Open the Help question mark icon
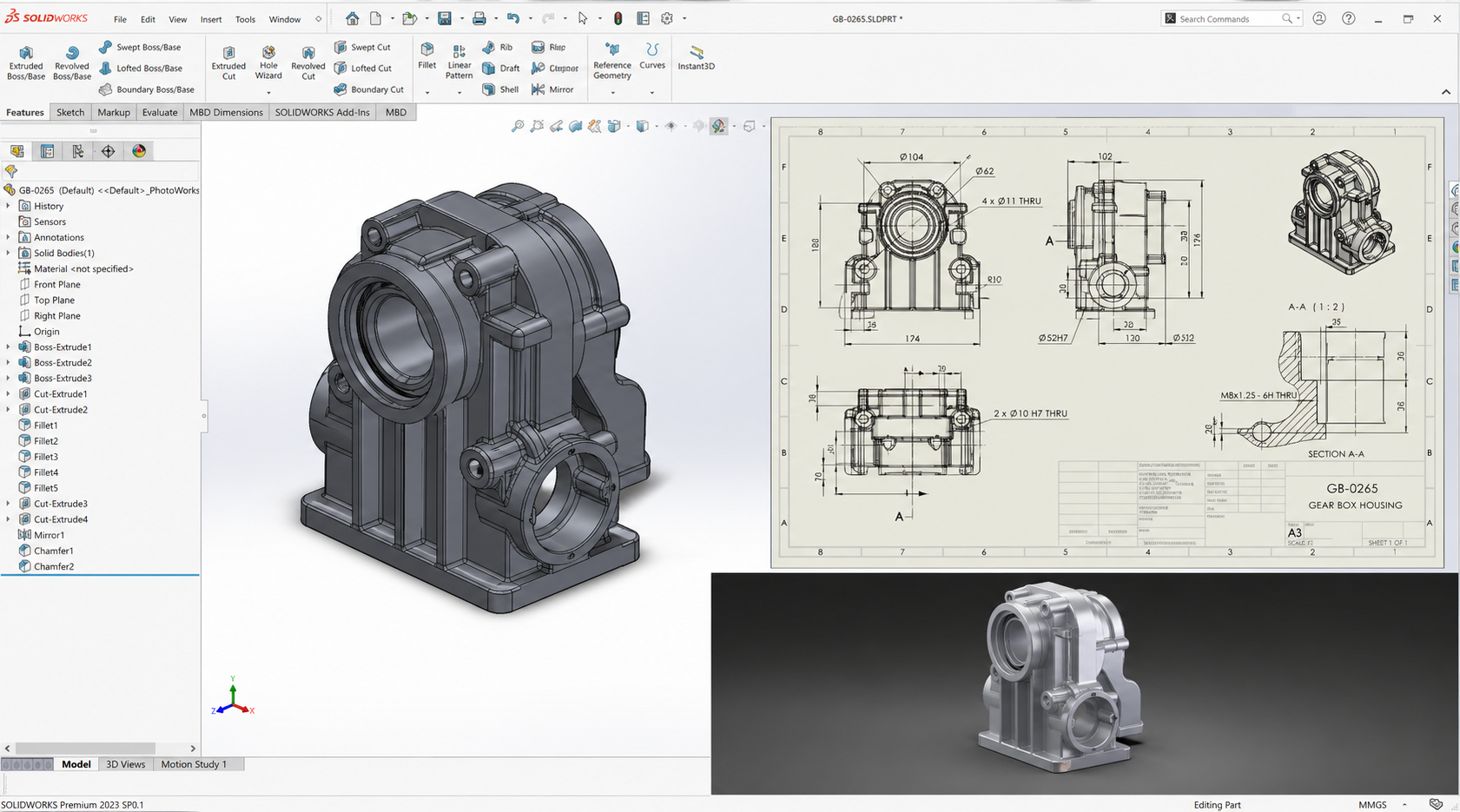1460x812 pixels. pos(1348,18)
